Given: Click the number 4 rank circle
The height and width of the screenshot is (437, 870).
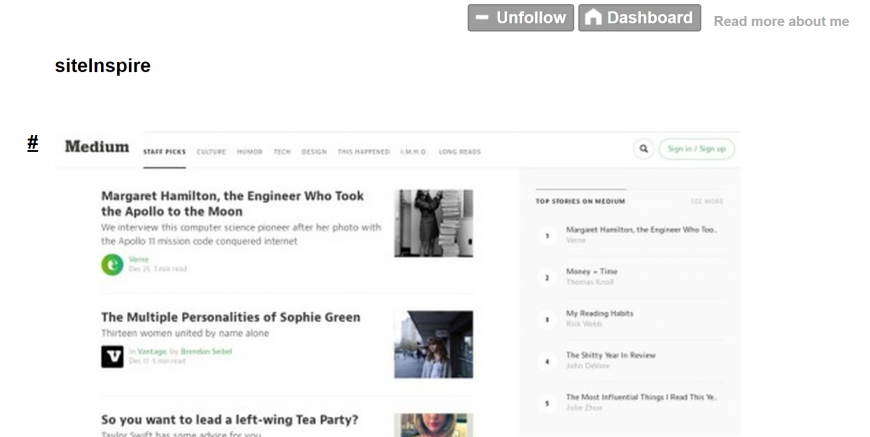Looking at the screenshot, I should 547,362.
